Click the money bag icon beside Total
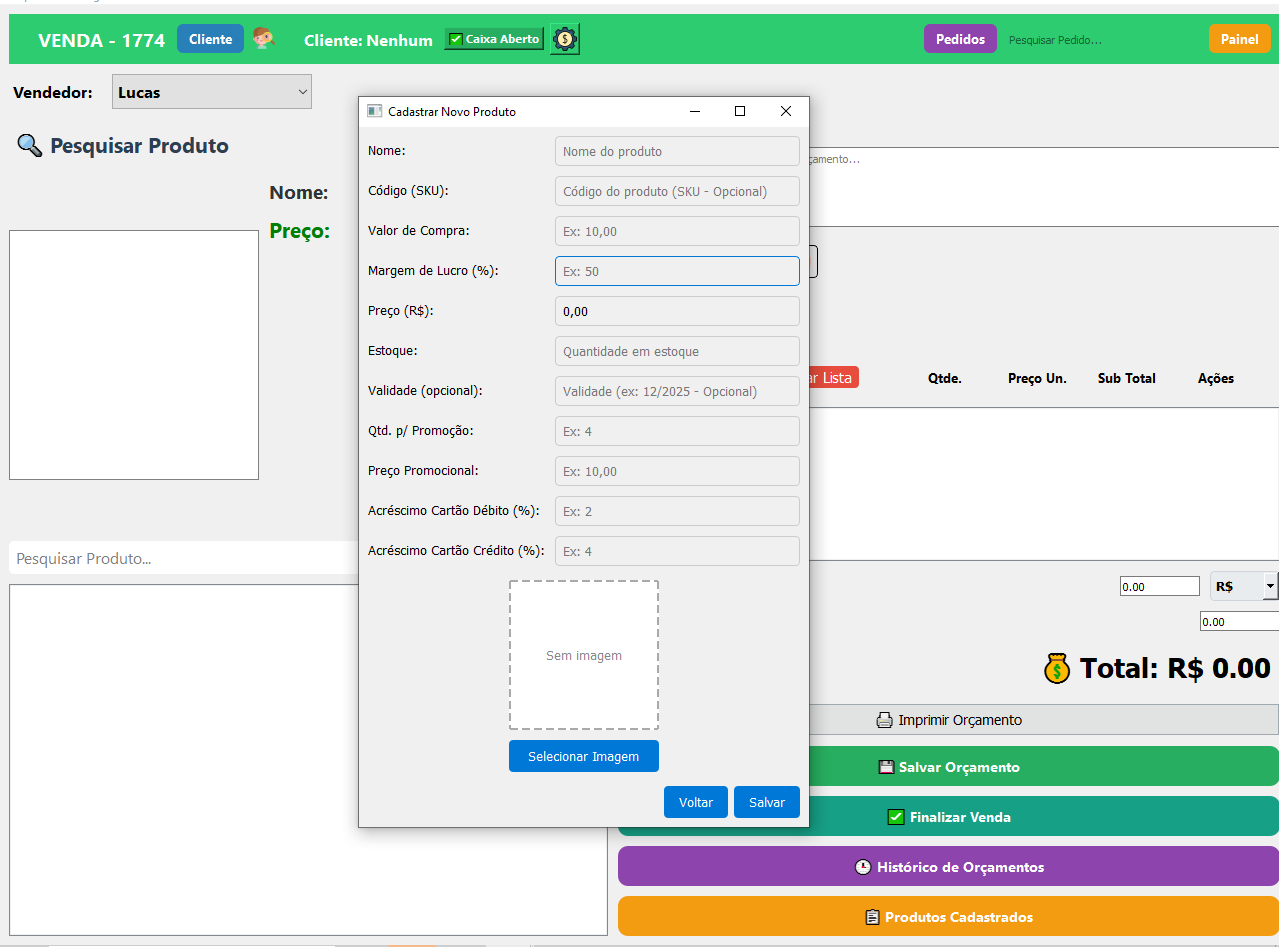 (1057, 668)
